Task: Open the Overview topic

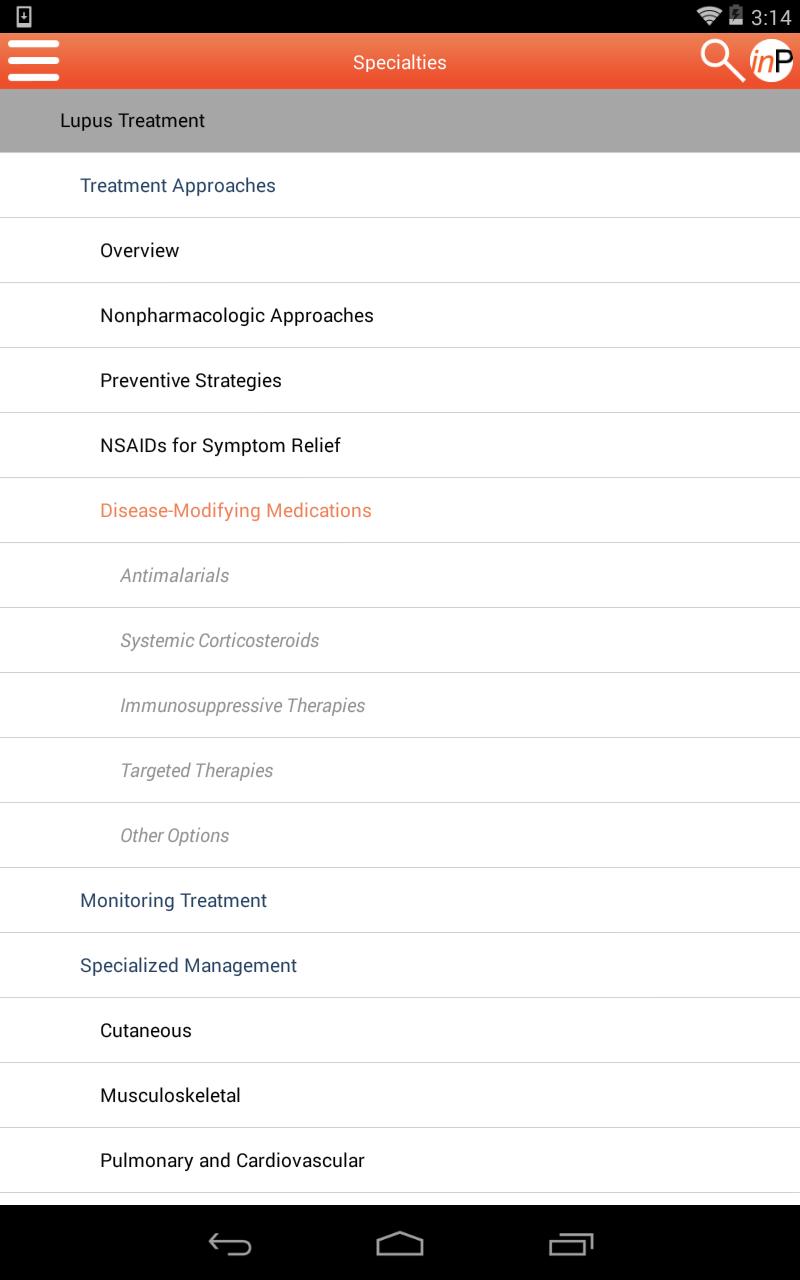Action: coord(140,251)
